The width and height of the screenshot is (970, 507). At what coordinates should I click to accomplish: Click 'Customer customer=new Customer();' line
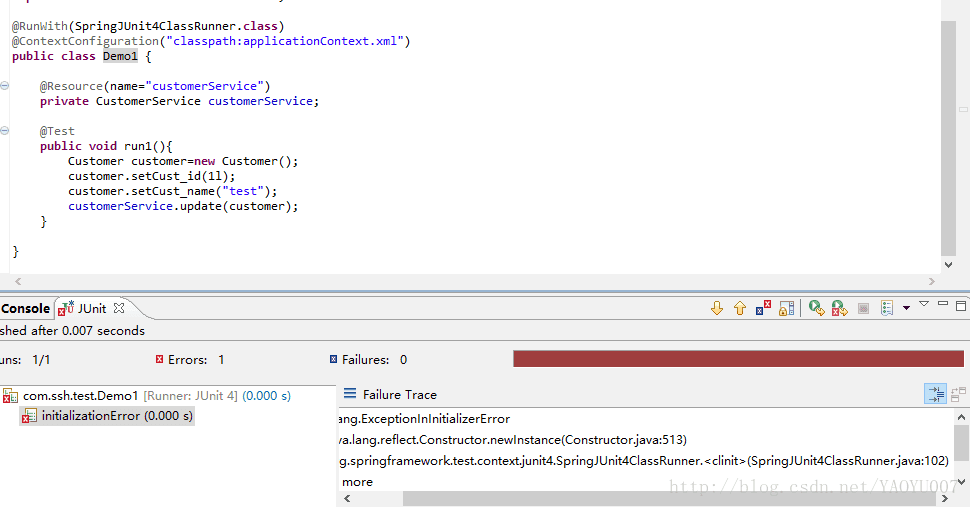(182, 161)
